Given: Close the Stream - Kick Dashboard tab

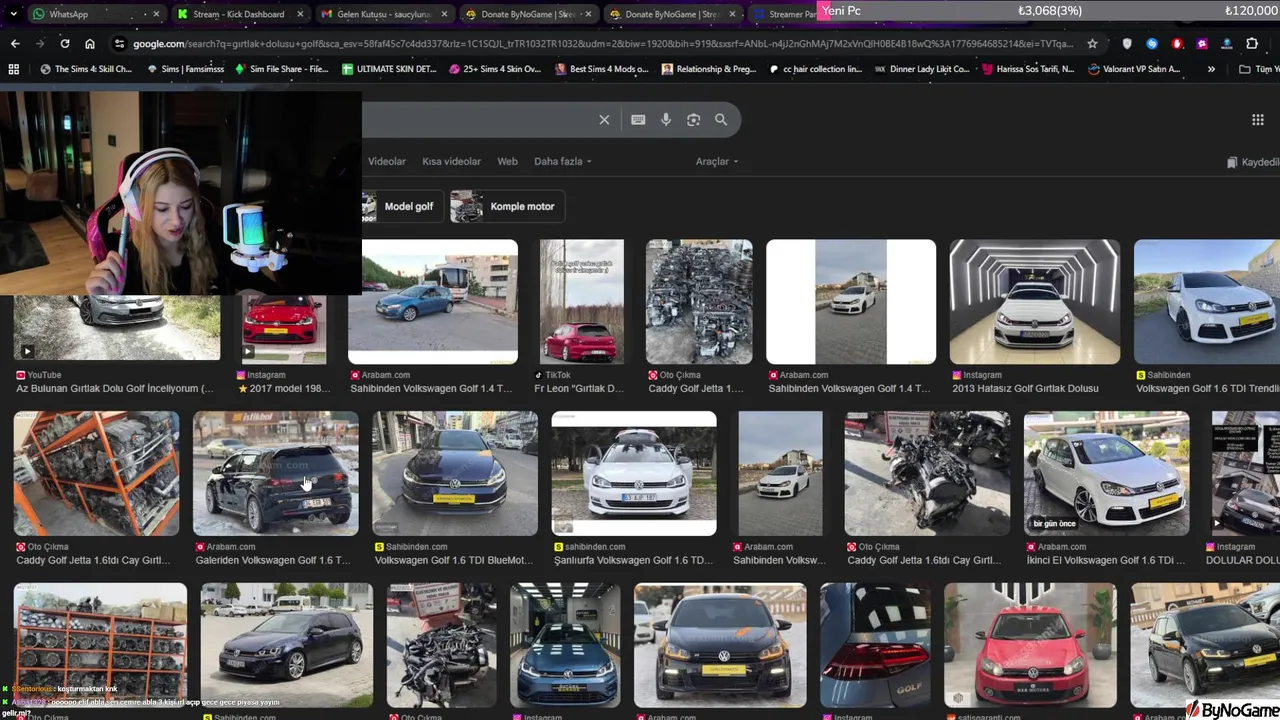Looking at the screenshot, I should [x=300, y=14].
